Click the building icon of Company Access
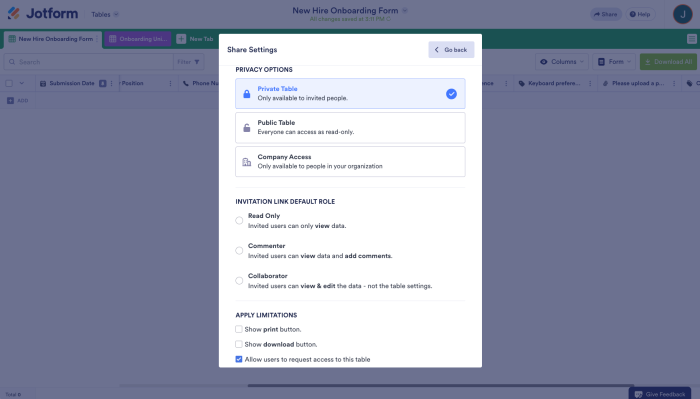This screenshot has height=399, width=700. tap(246, 162)
